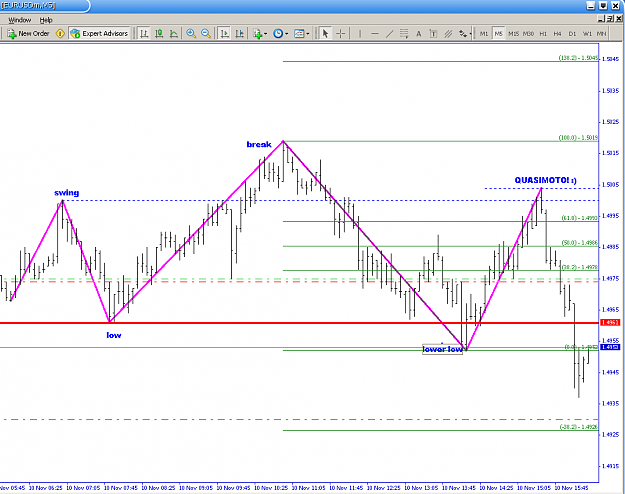Screen dimensions: 625x494
Task: Select the 'lower low' text label
Action: [x=442, y=349]
